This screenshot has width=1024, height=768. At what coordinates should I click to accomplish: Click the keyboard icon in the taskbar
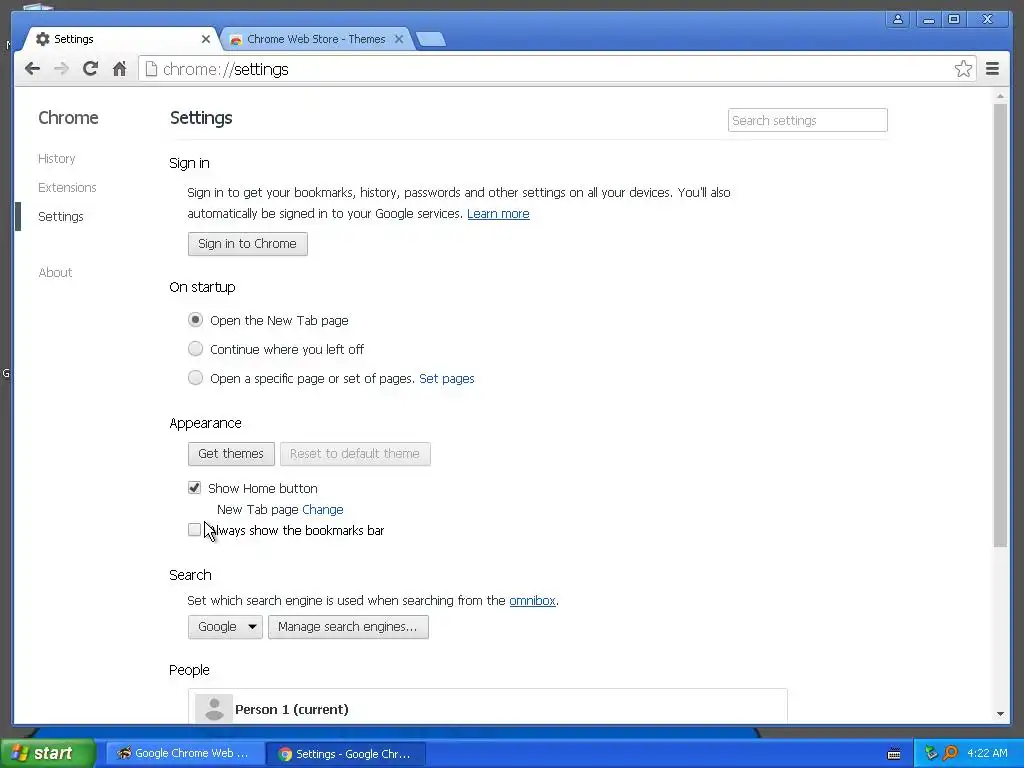click(894, 754)
